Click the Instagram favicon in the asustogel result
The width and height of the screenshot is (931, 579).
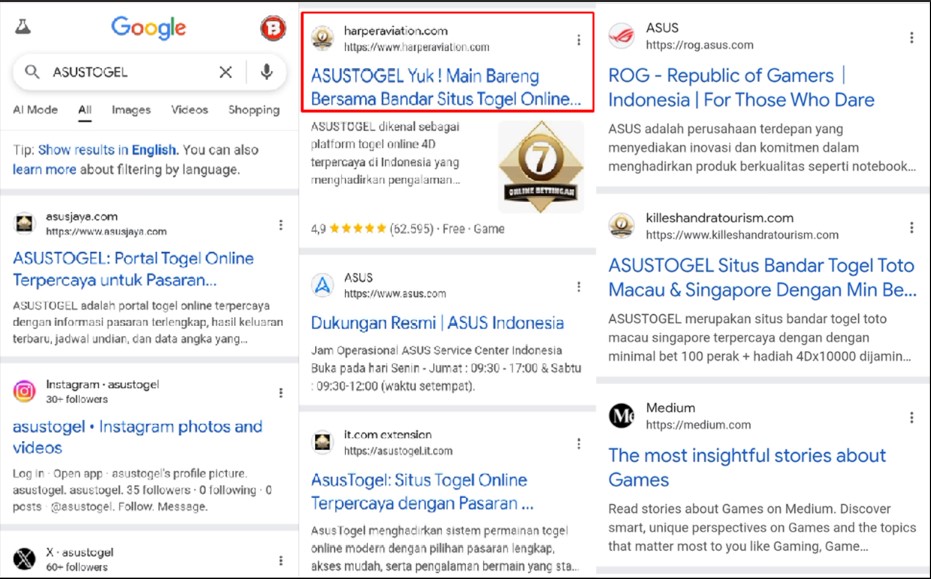(x=25, y=392)
